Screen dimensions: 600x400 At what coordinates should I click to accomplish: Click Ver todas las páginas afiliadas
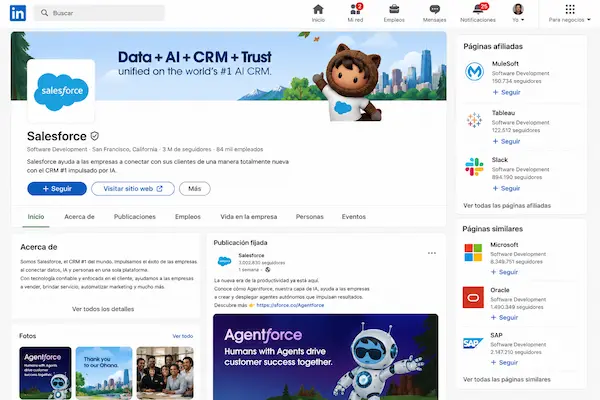click(507, 206)
